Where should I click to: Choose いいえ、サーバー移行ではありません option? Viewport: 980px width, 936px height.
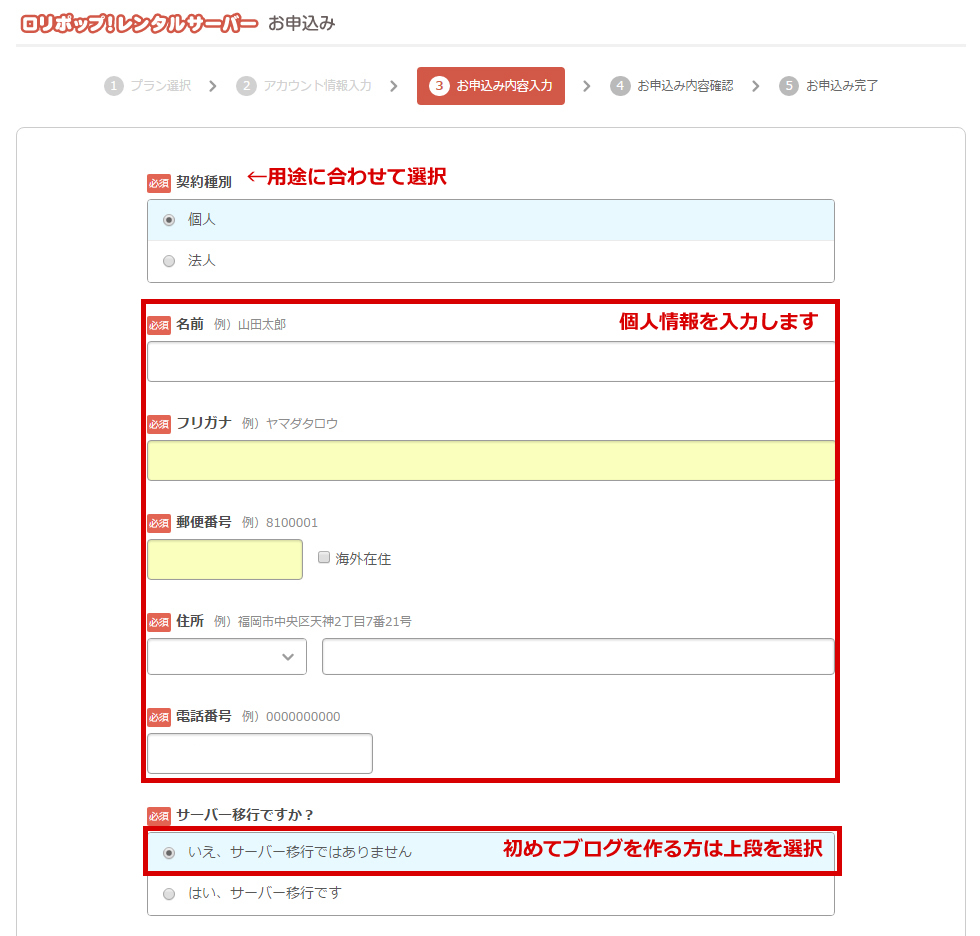[x=169, y=853]
